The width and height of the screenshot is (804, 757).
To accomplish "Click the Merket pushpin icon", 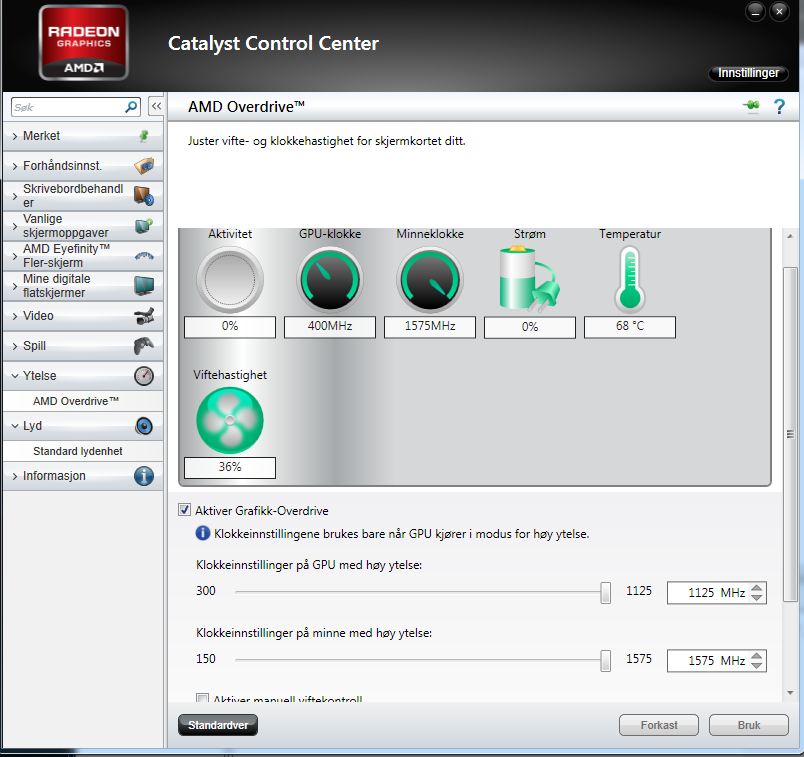I will coord(144,136).
